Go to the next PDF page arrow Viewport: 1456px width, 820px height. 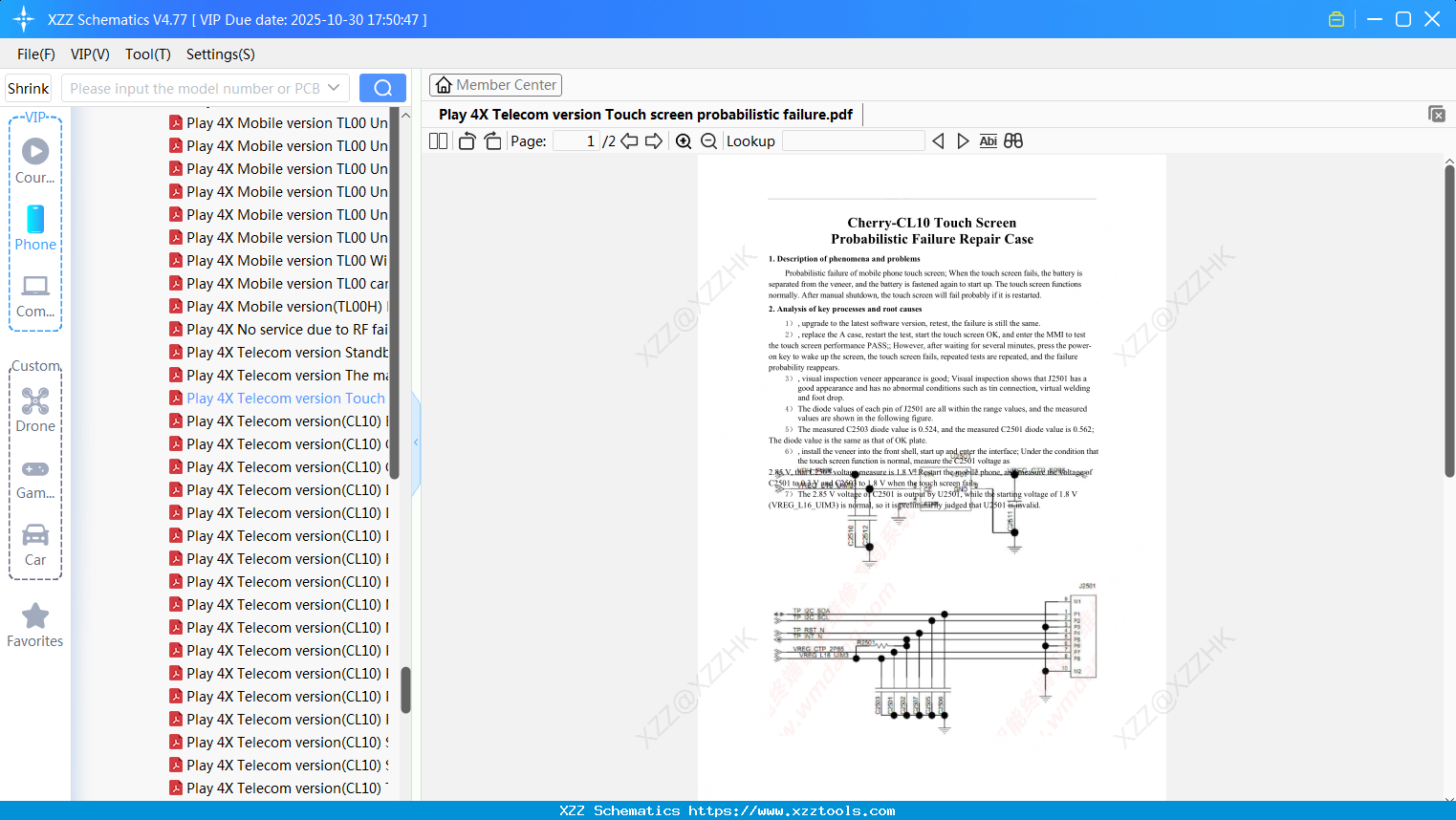click(x=654, y=141)
